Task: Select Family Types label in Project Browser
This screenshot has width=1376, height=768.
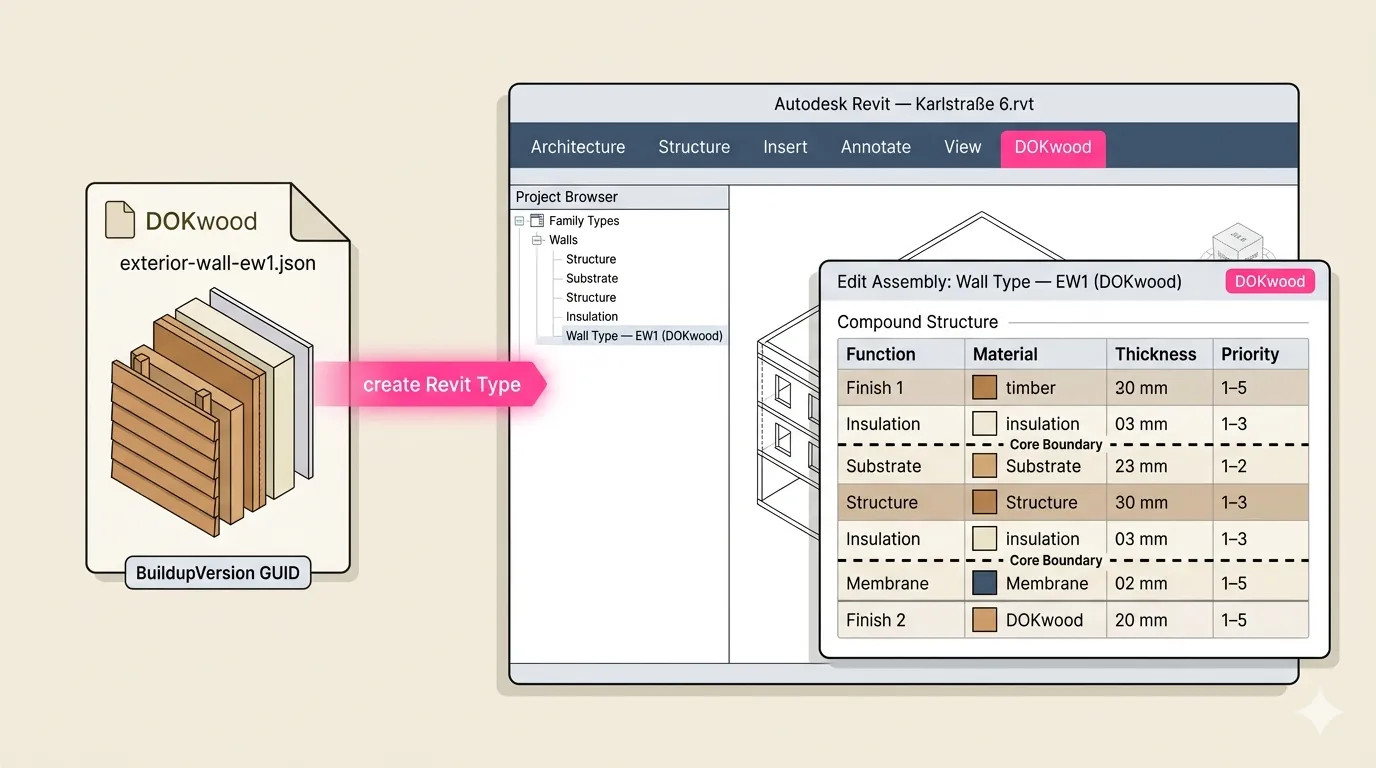Action: pyautogui.click(x=584, y=221)
